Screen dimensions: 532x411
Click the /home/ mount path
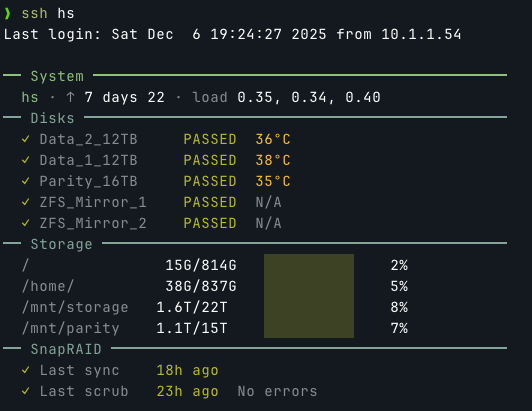[48, 286]
